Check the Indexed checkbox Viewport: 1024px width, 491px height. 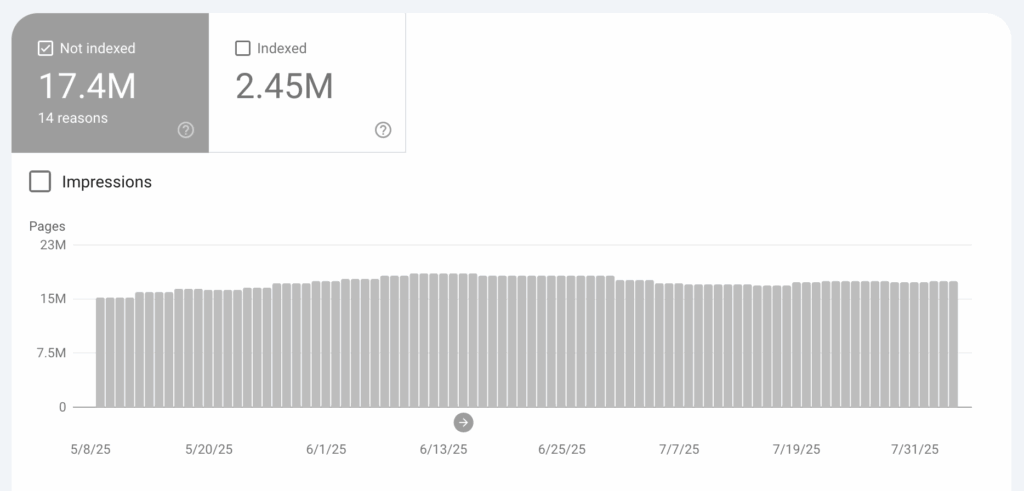coord(242,48)
